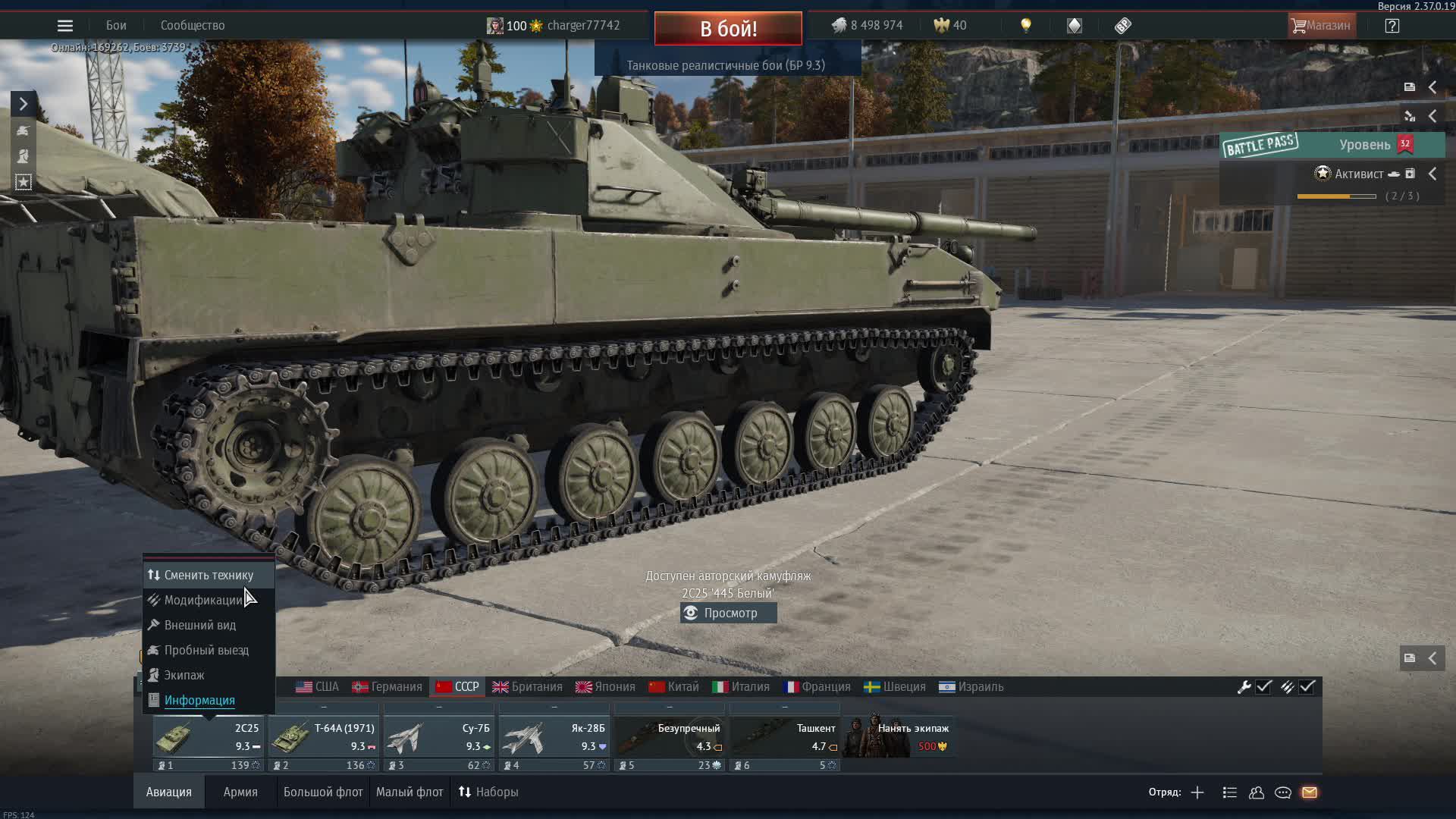Expand the left sidebar arrow panel
Screen dimensions: 1456x819
[x=23, y=103]
